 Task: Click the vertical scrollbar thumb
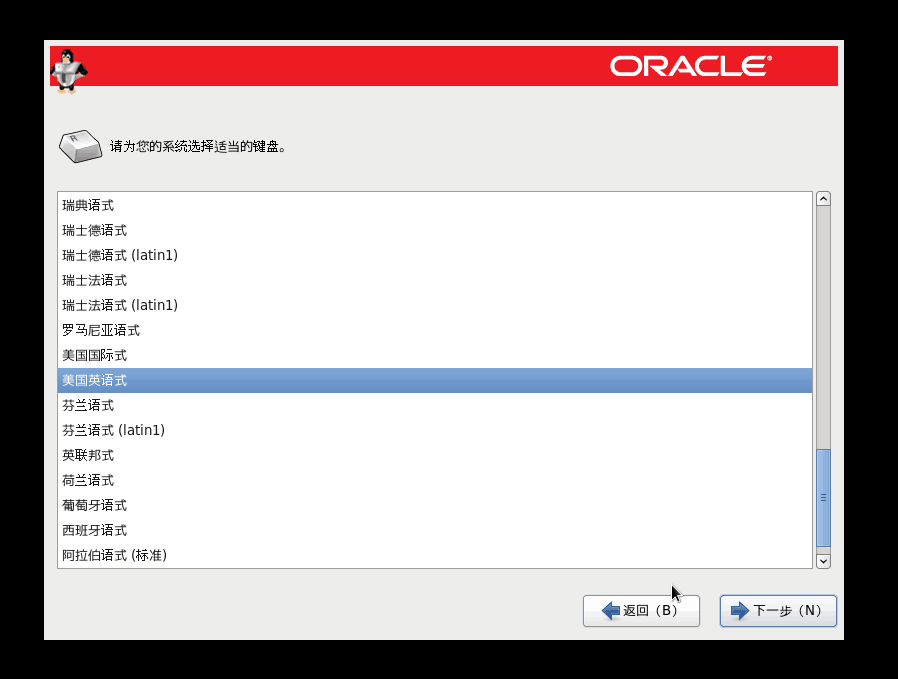point(823,496)
